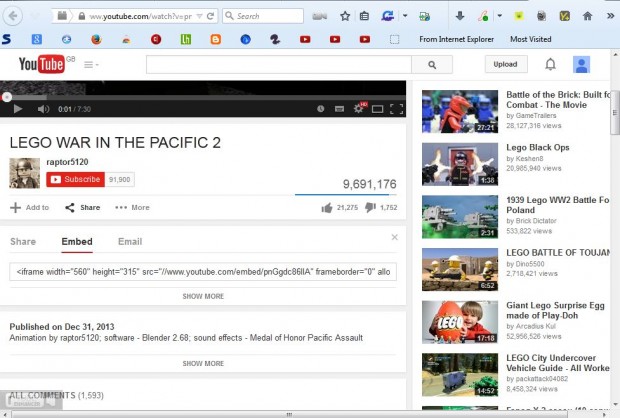Open the More actions menu
The height and width of the screenshot is (418, 620).
pyautogui.click(x=132, y=207)
